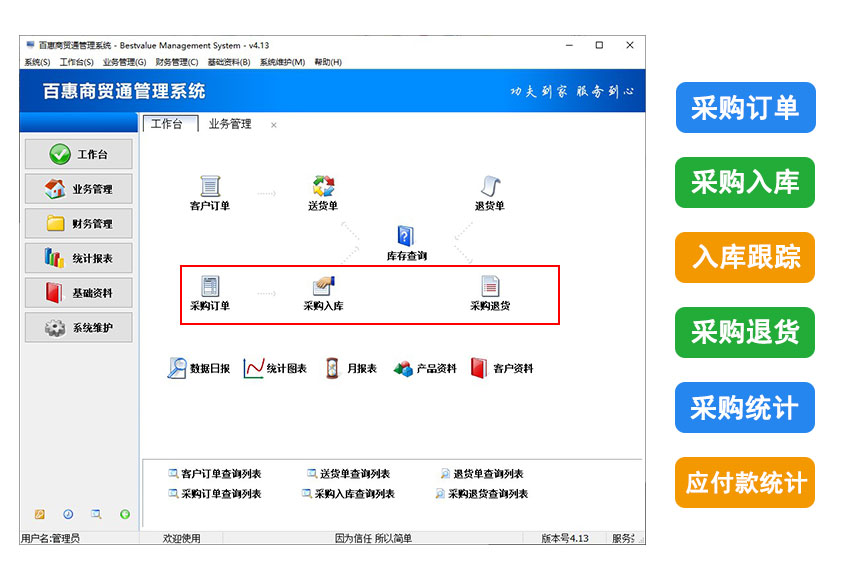
Task: Click search window icon in sidebar bottom
Action: pyautogui.click(x=96, y=513)
